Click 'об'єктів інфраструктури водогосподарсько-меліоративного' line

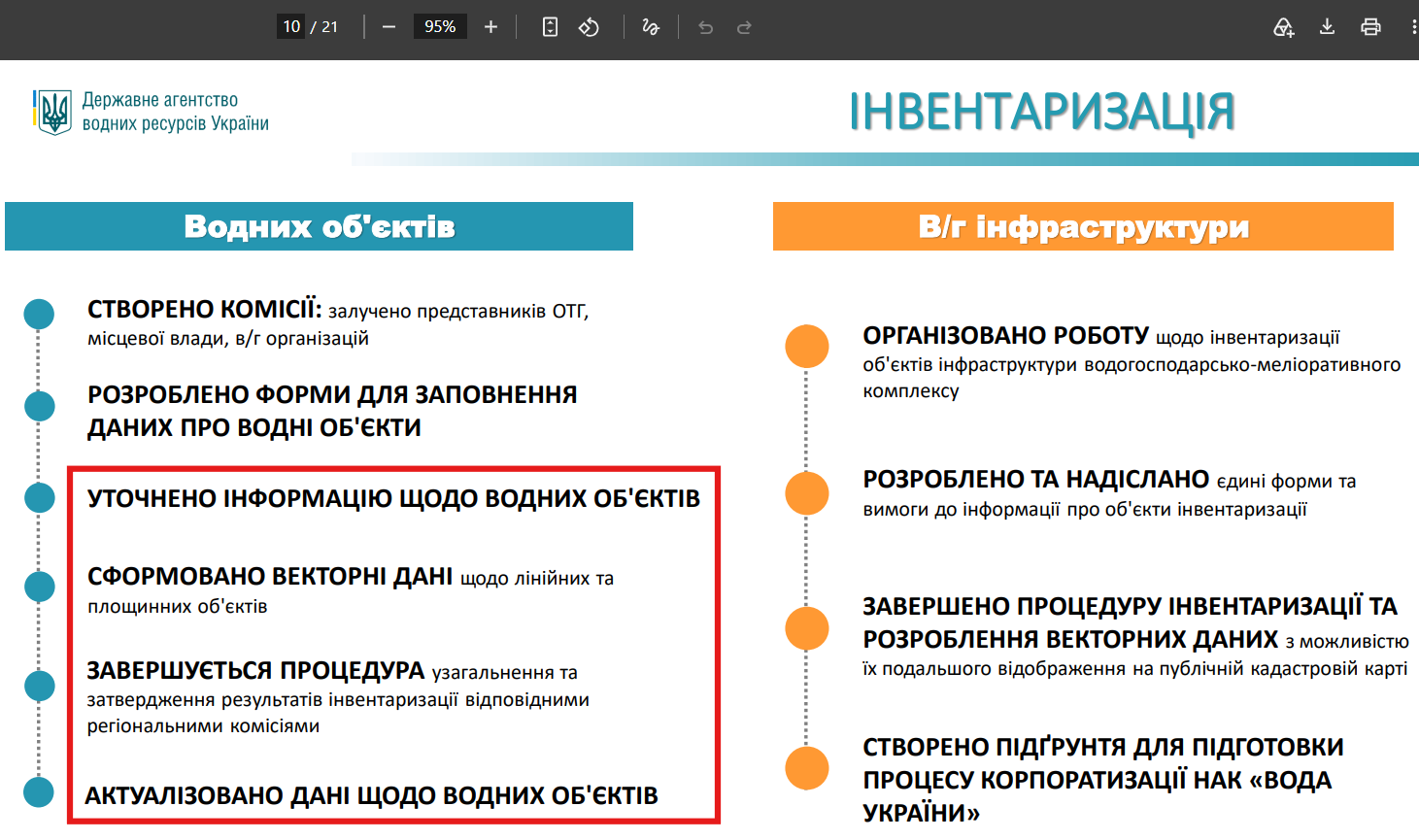click(x=1132, y=365)
